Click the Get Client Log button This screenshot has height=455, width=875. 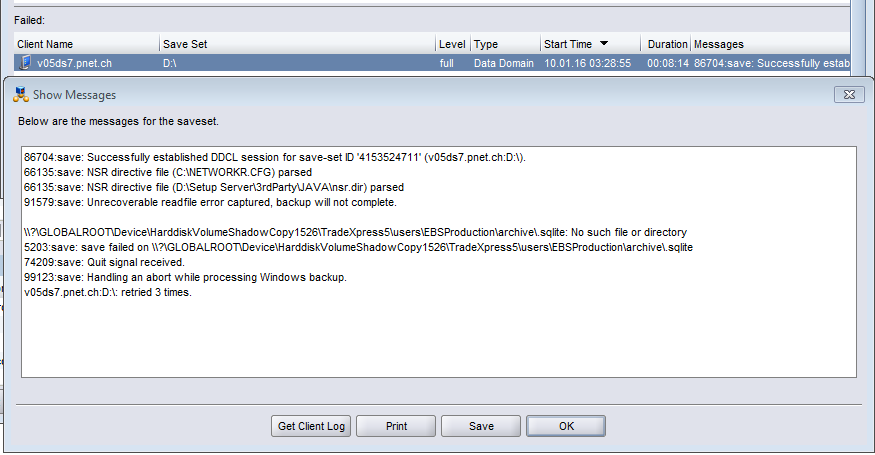311,426
